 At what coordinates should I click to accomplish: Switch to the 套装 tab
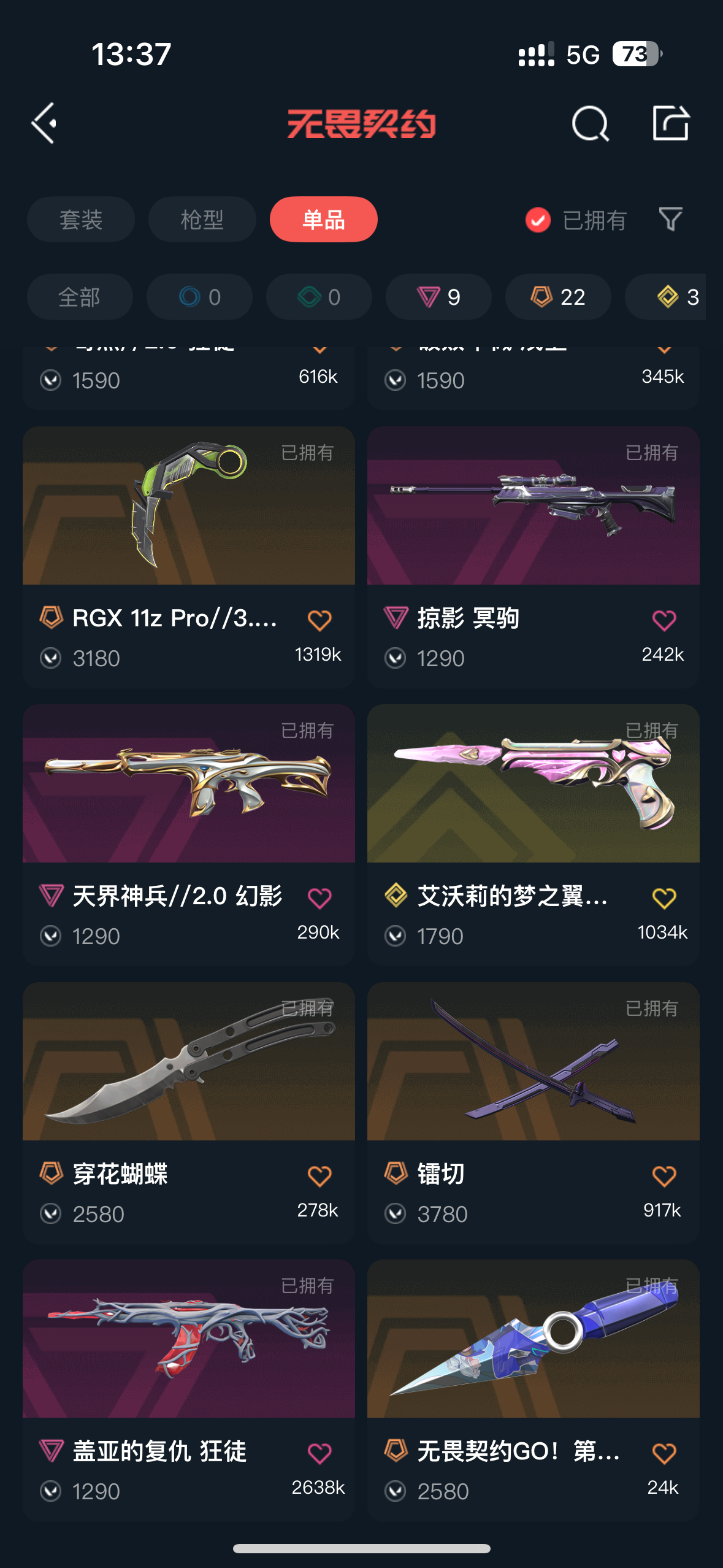point(81,220)
